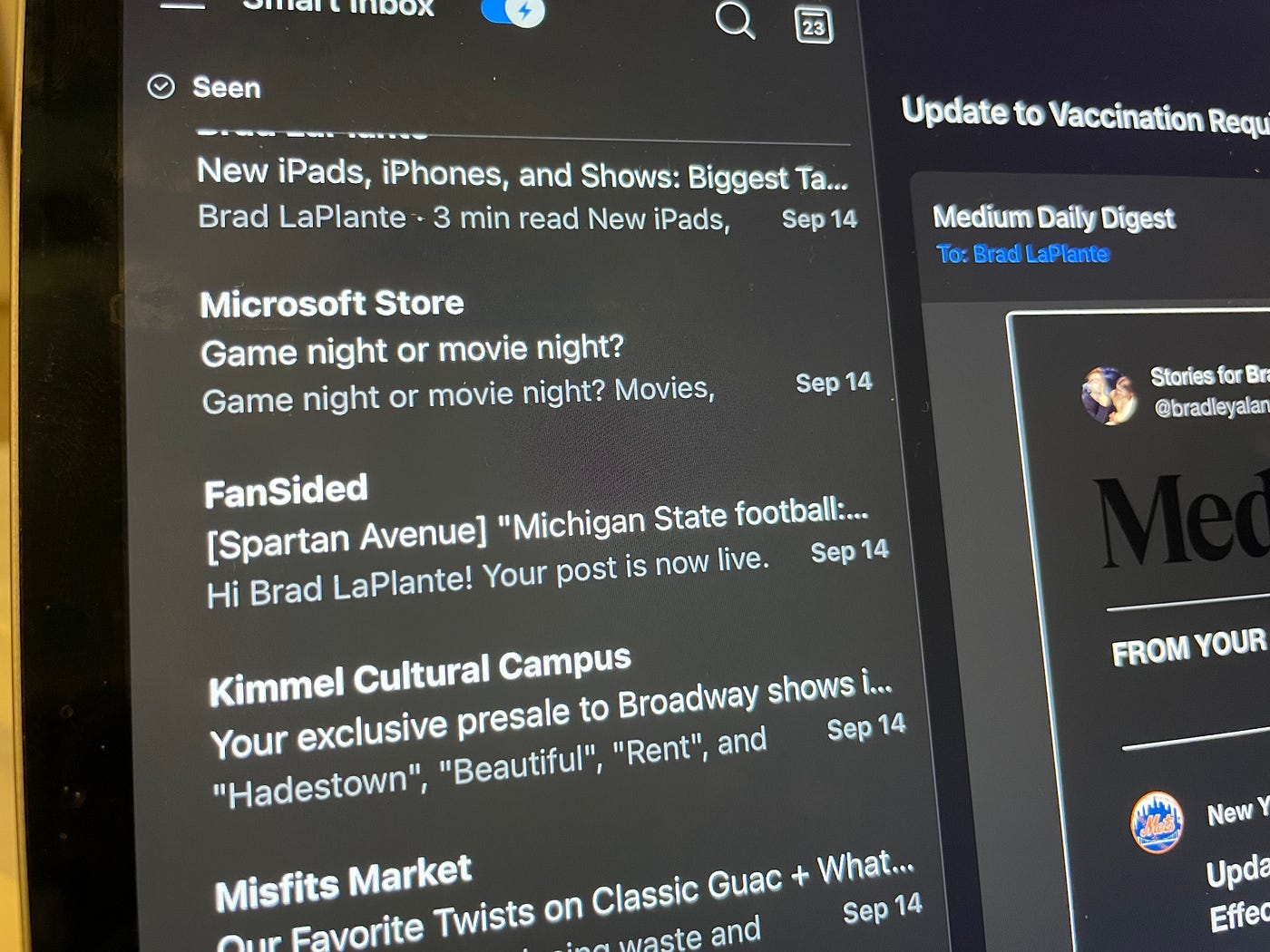Viewport: 1270px width, 952px height.
Task: Select Kimmel Cultural Campus presale email
Action: click(556, 725)
